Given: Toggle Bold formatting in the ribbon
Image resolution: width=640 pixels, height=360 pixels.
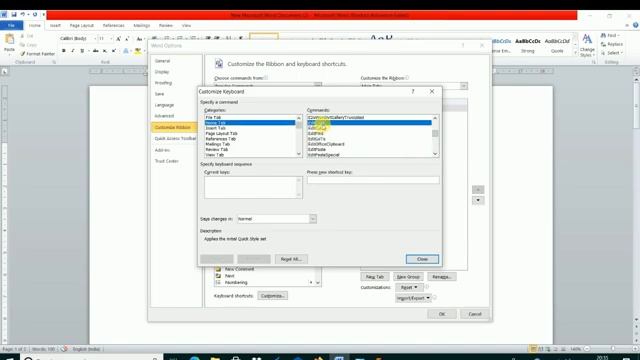Looking at the screenshot, I should coord(64,51).
